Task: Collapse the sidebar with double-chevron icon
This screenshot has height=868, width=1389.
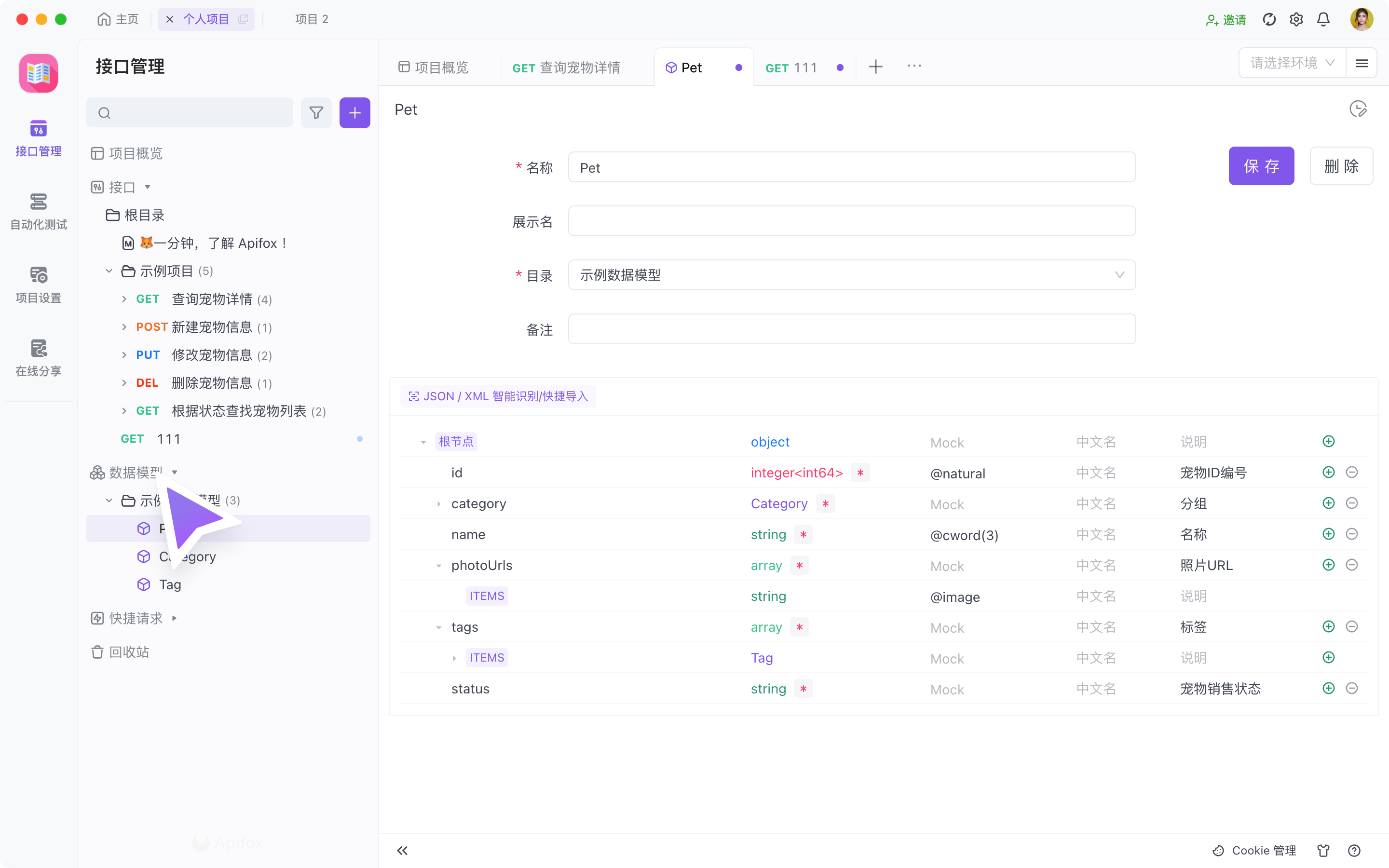Action: 402,850
